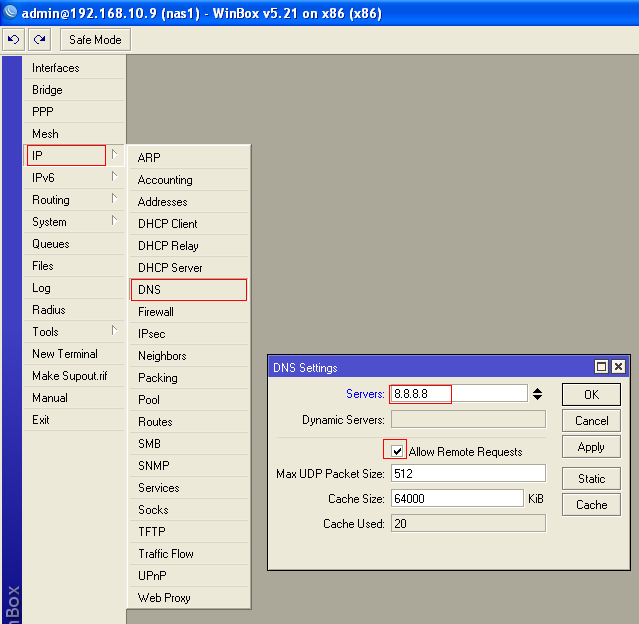
Task: Open Interfaces from the sidebar
Action: click(x=56, y=68)
